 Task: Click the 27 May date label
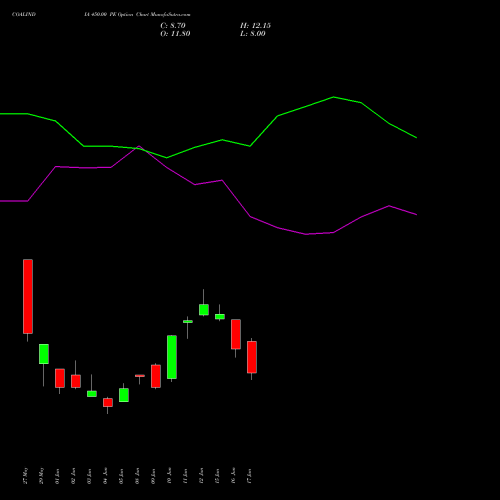26,476
